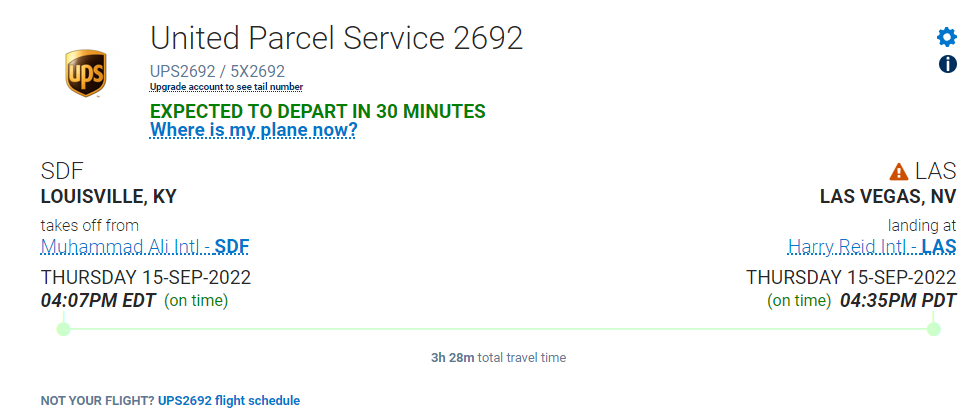The image size is (972, 408).
Task: Open the settings gear icon
Action: click(x=946, y=37)
